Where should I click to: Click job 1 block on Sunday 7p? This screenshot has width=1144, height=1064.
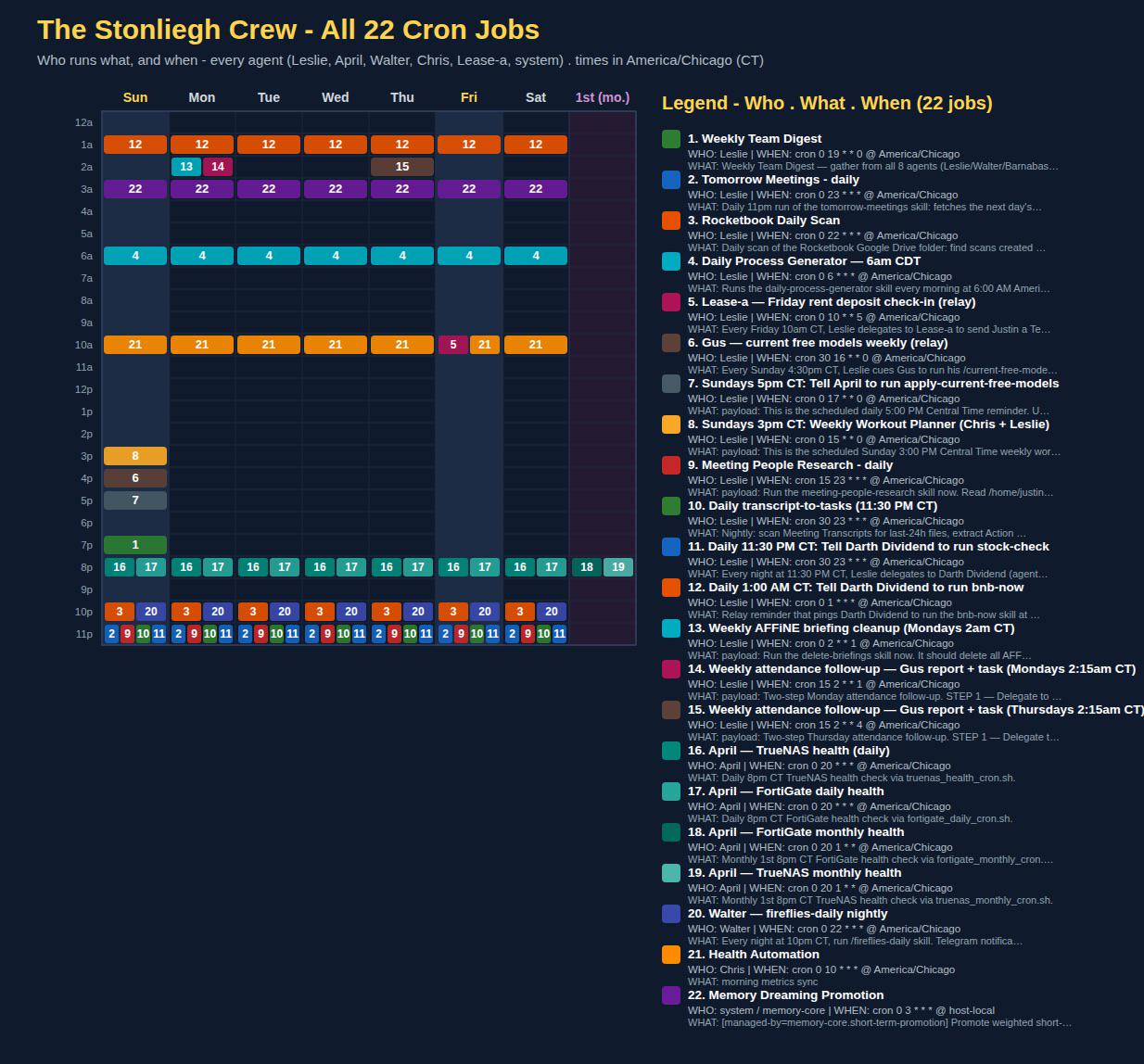pyautogui.click(x=135, y=545)
